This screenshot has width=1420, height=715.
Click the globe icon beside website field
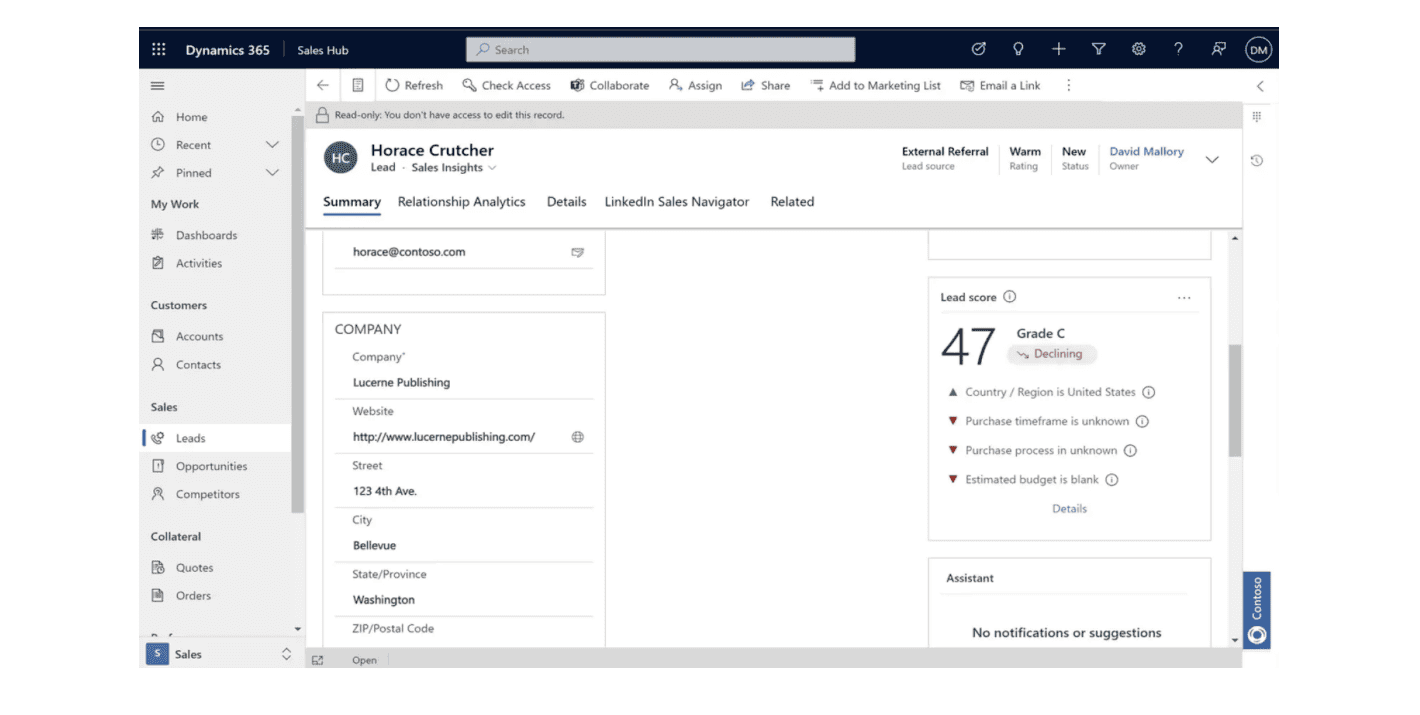(578, 437)
